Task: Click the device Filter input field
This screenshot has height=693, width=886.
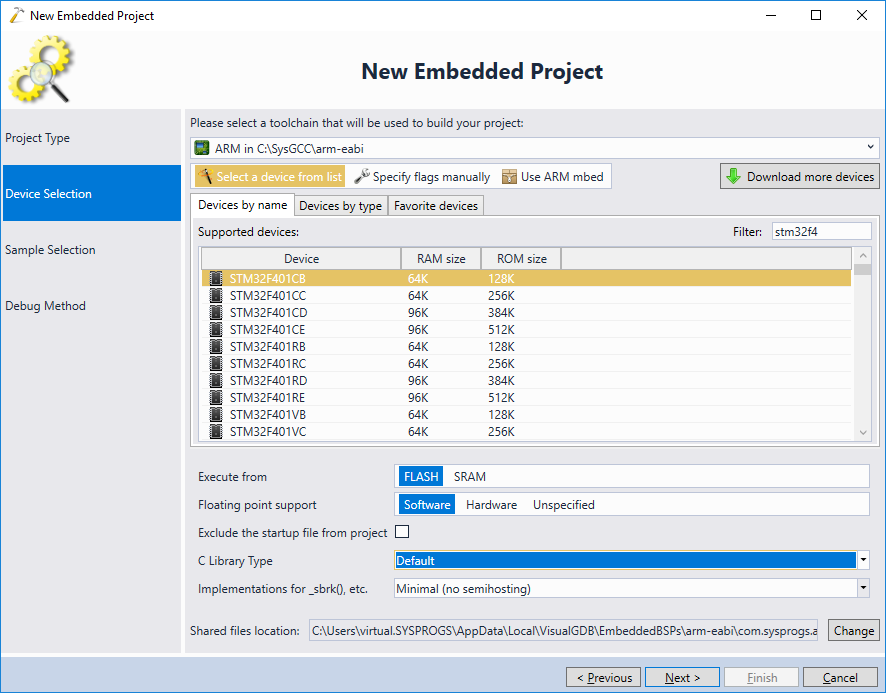Action: [x=822, y=231]
